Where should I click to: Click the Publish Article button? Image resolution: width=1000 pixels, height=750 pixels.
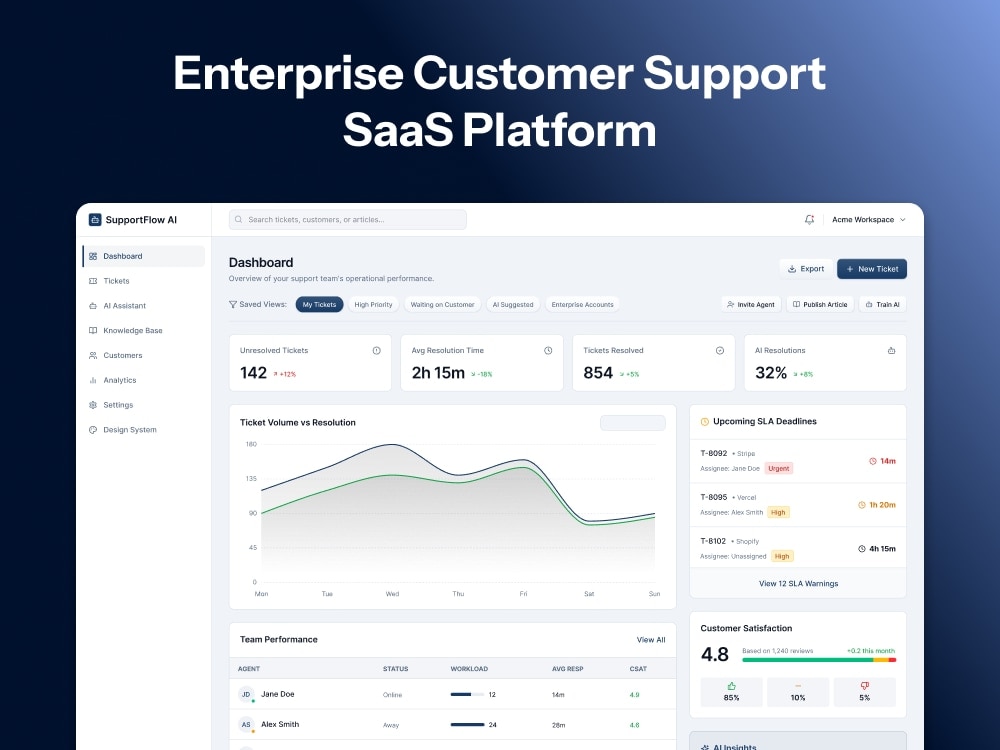(820, 305)
